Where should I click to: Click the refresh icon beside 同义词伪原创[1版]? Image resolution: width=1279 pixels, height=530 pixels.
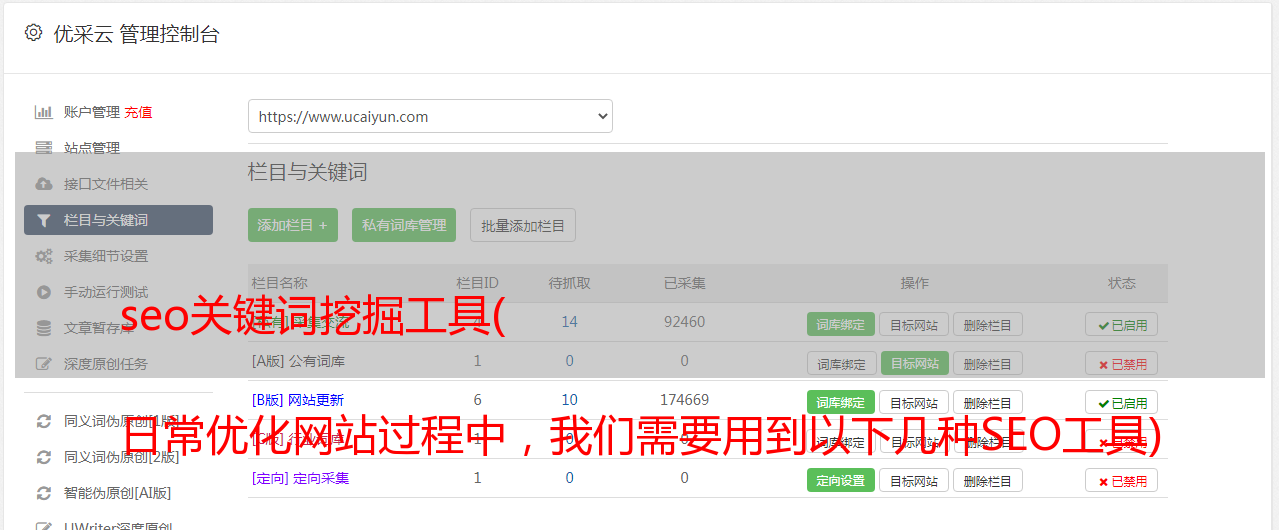44,421
